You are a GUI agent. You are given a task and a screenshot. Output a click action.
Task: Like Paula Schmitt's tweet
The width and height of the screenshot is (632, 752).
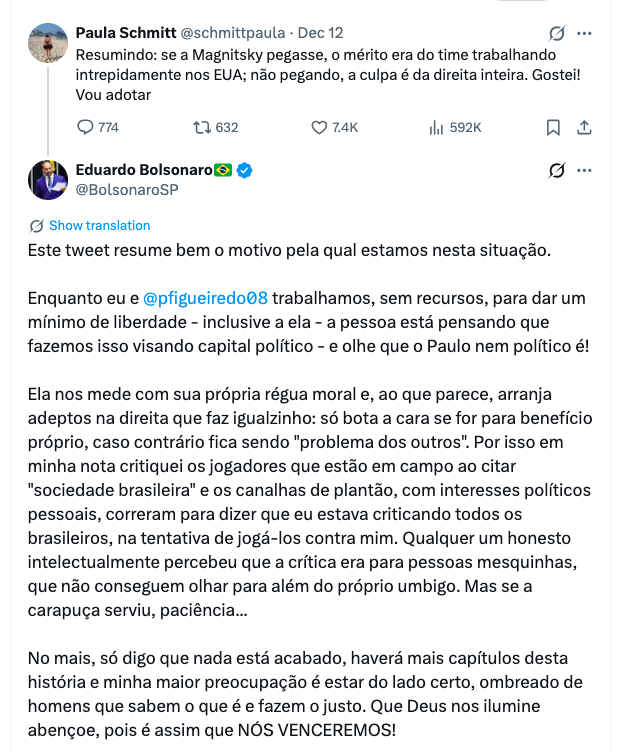[320, 127]
